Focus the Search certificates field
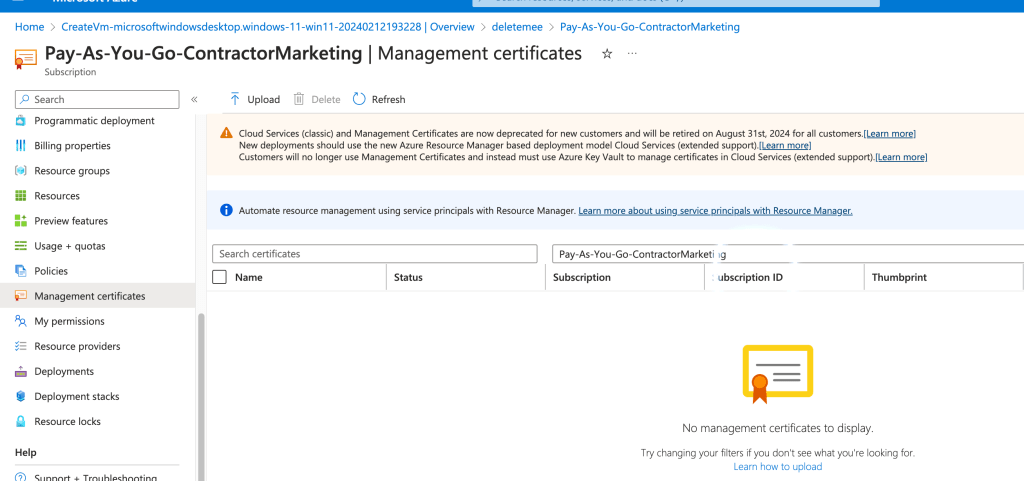Screen dimensions: 1024x481 pos(375,254)
